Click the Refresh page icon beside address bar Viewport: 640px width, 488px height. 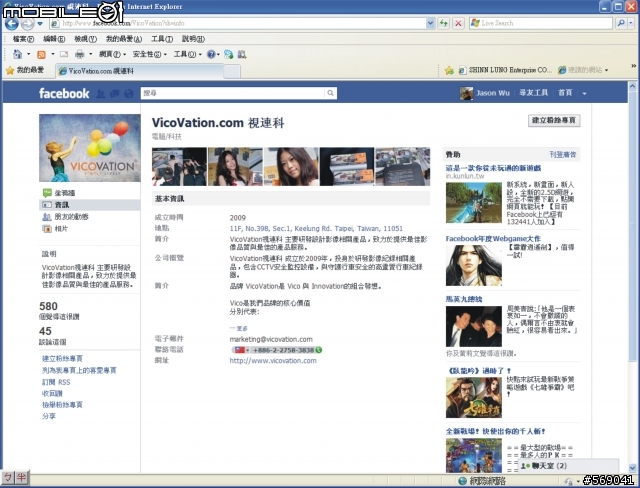(x=443, y=23)
